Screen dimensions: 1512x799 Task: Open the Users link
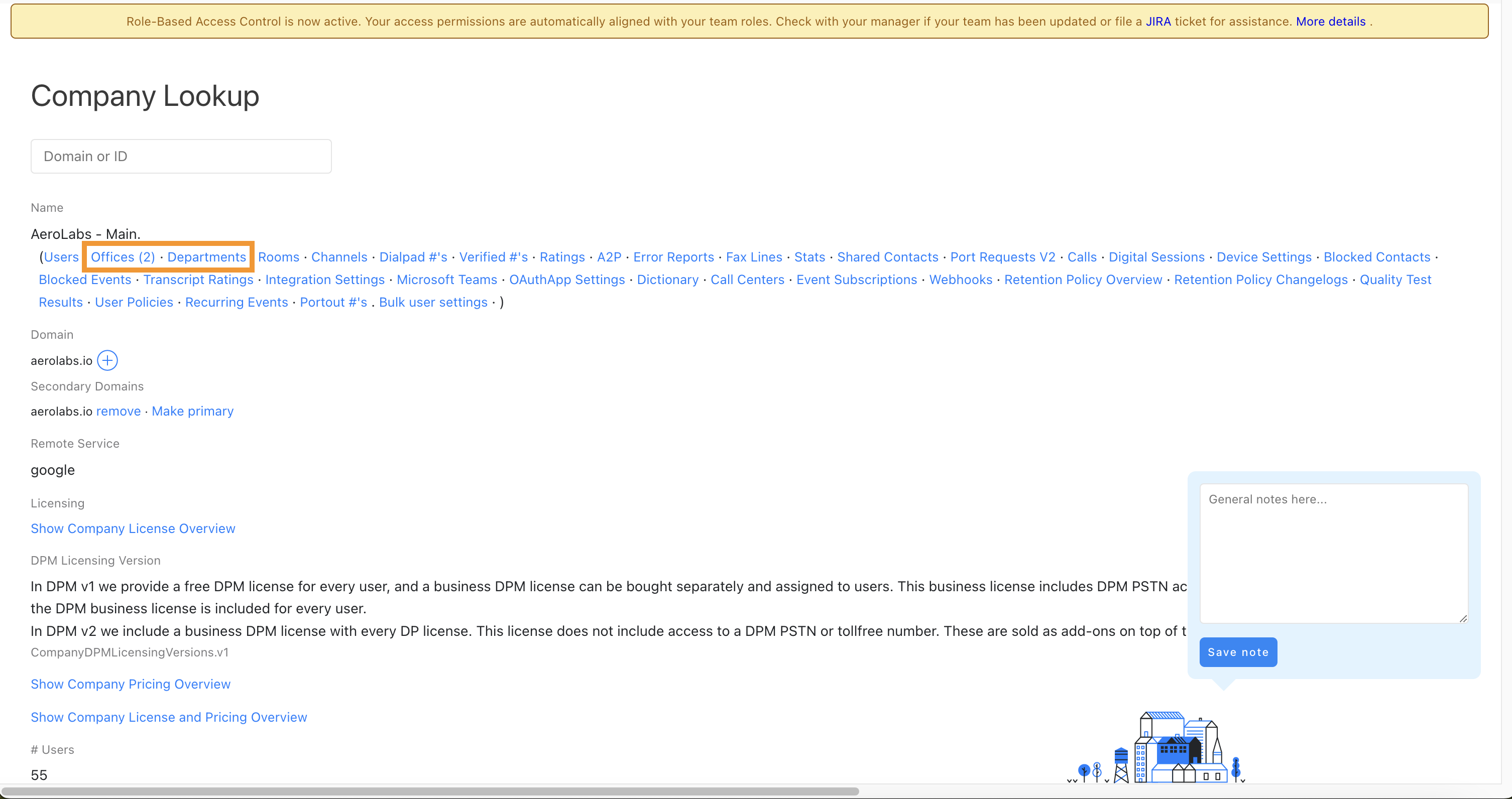coord(61,257)
